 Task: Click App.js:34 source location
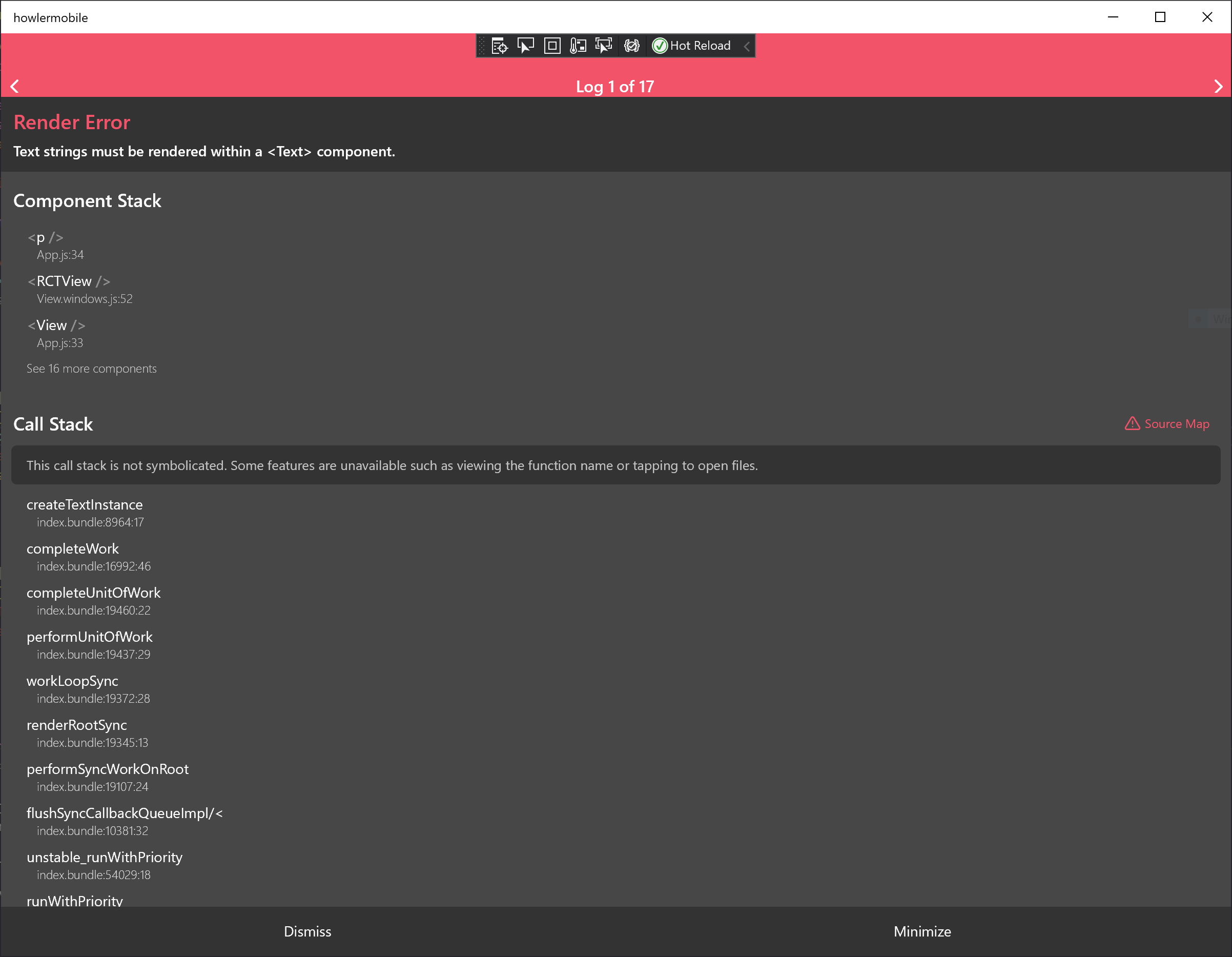pos(60,255)
